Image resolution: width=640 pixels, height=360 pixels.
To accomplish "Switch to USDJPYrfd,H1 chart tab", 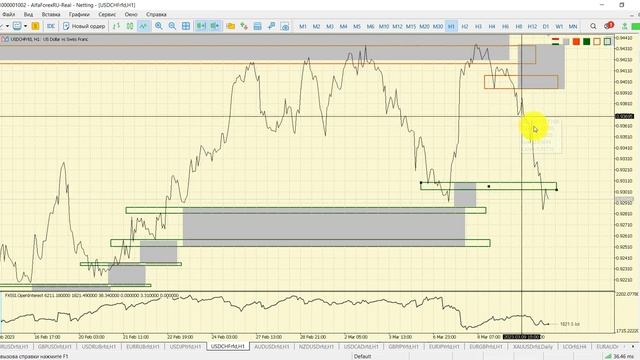I will point(185,347).
